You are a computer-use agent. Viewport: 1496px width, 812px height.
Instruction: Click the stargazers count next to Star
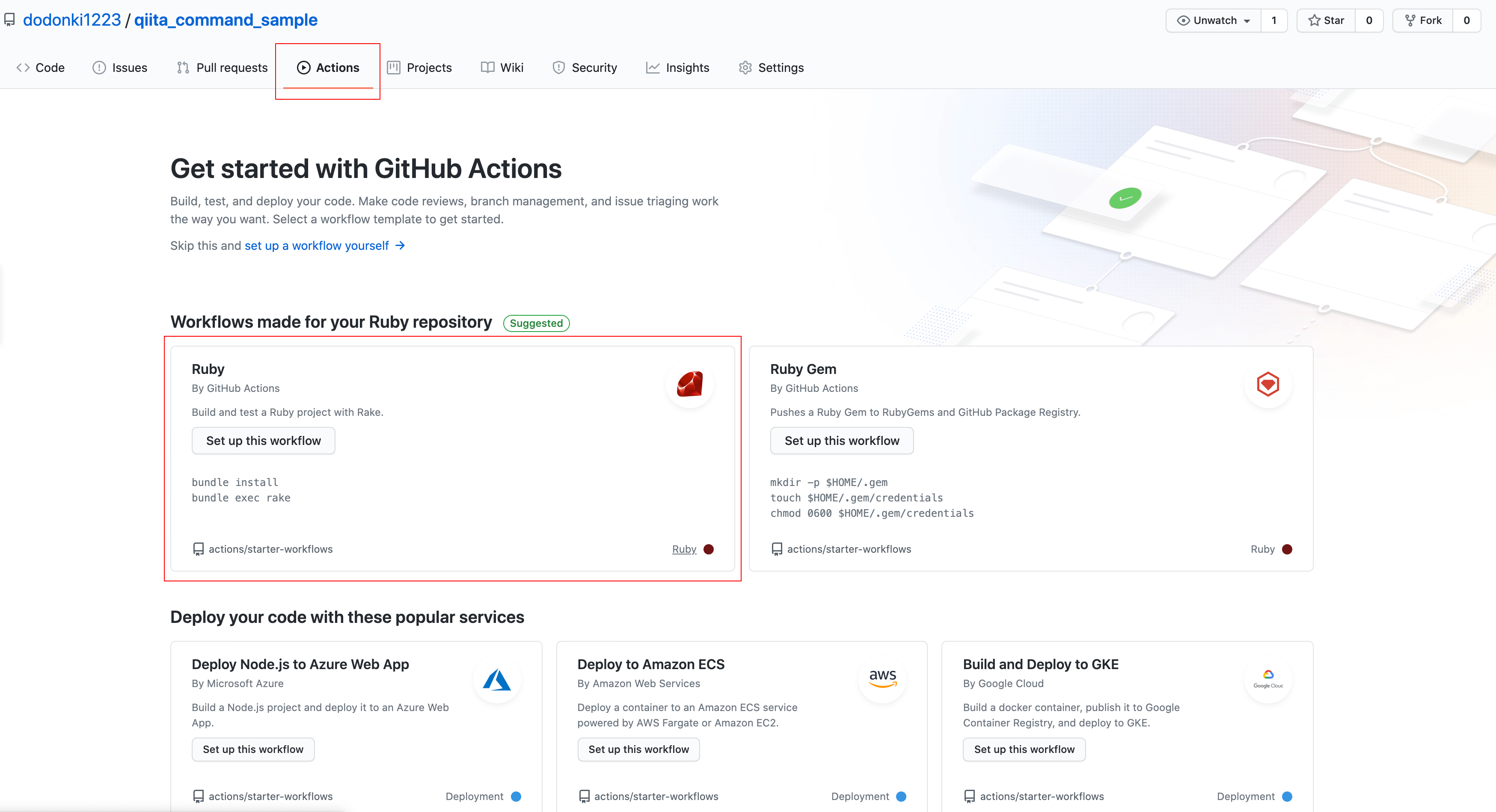pos(1369,20)
